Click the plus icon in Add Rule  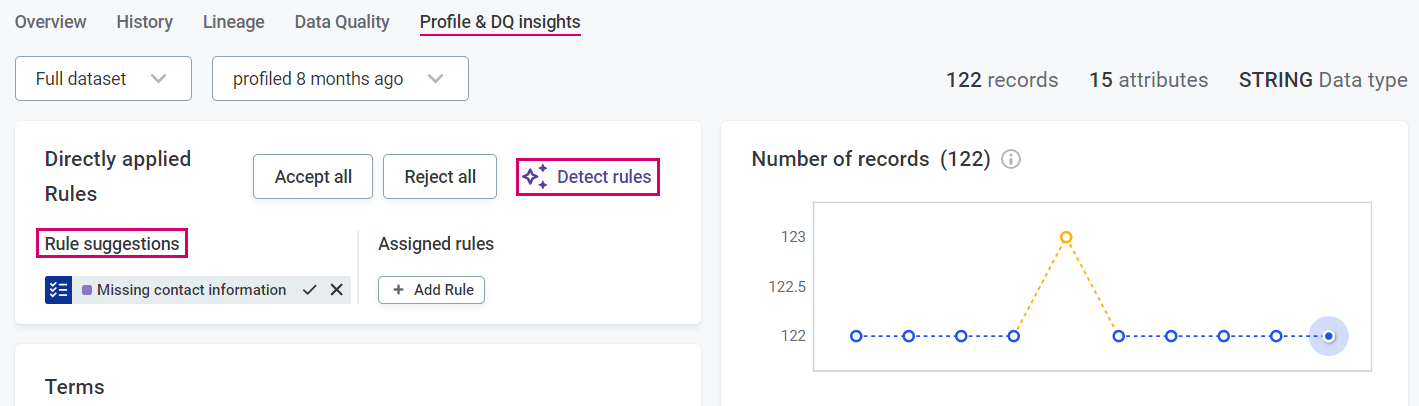[398, 290]
